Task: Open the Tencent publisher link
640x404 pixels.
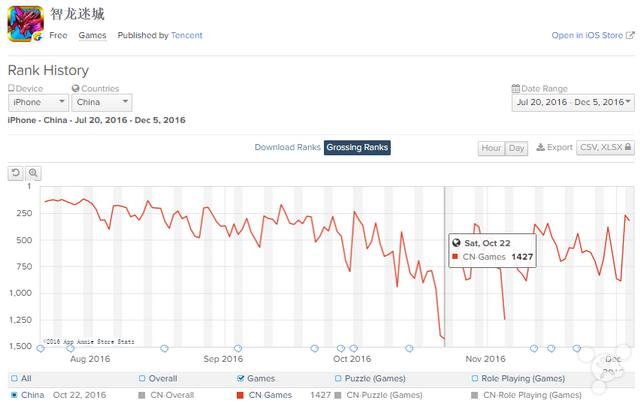Action: click(186, 36)
